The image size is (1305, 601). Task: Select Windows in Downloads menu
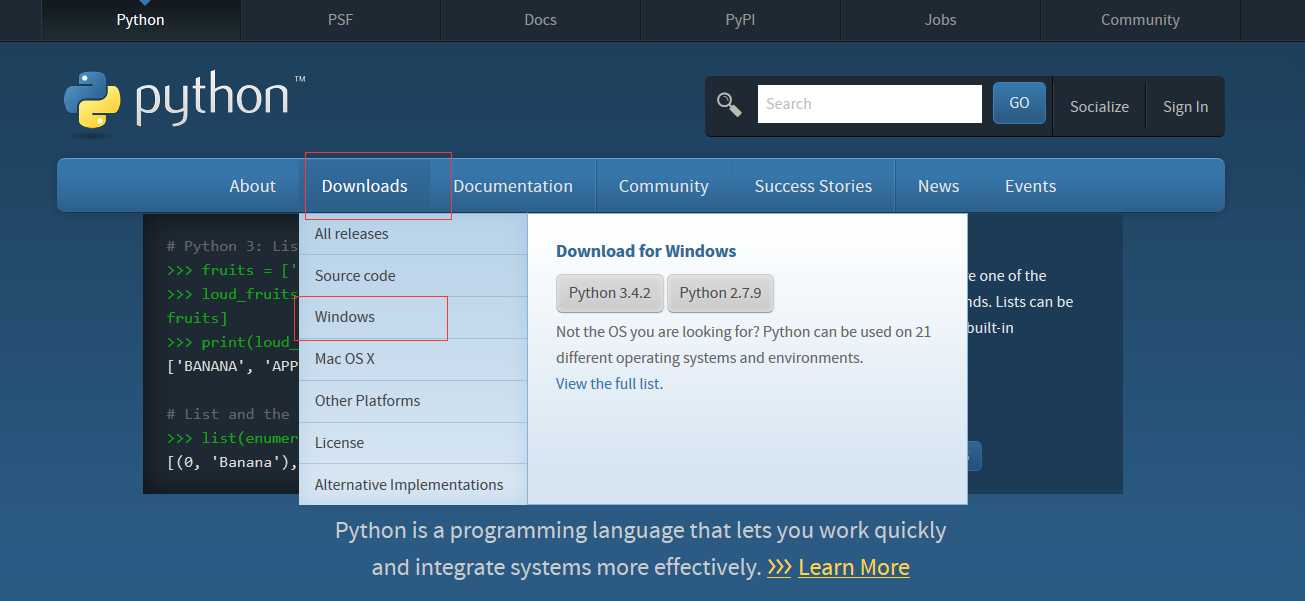413,317
